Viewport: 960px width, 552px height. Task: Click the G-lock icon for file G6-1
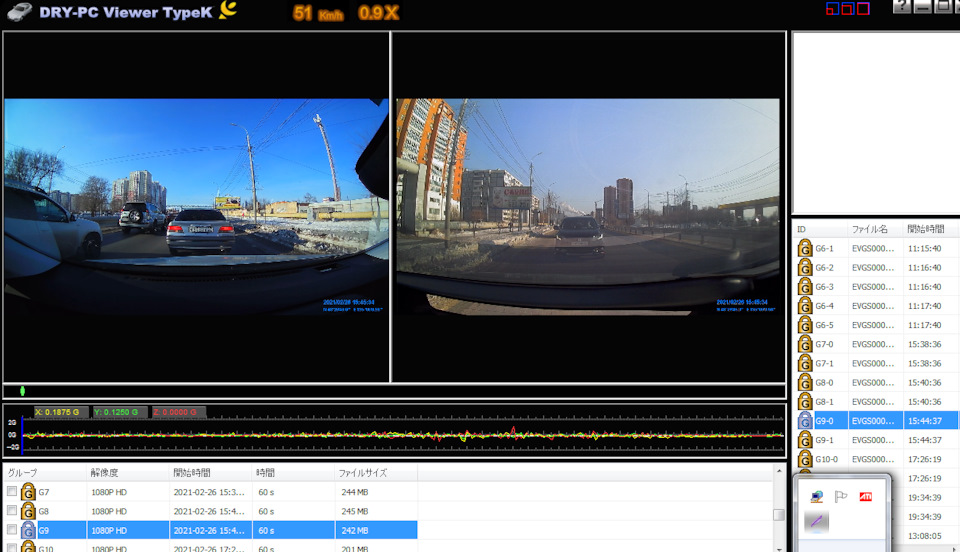click(x=804, y=248)
